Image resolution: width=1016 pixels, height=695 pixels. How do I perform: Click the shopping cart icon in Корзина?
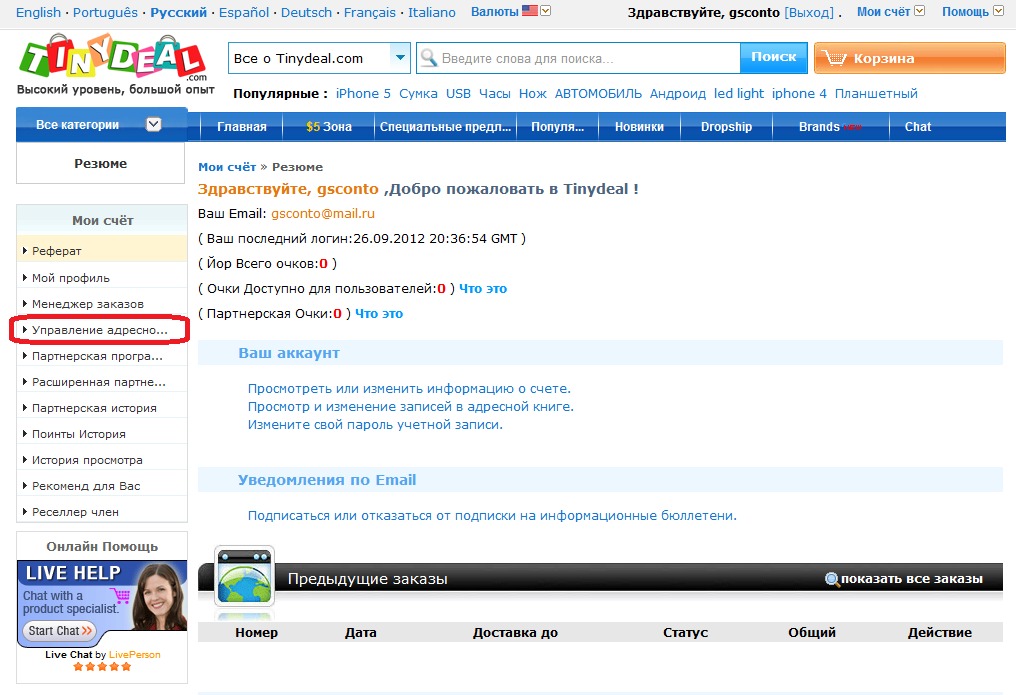pos(834,58)
